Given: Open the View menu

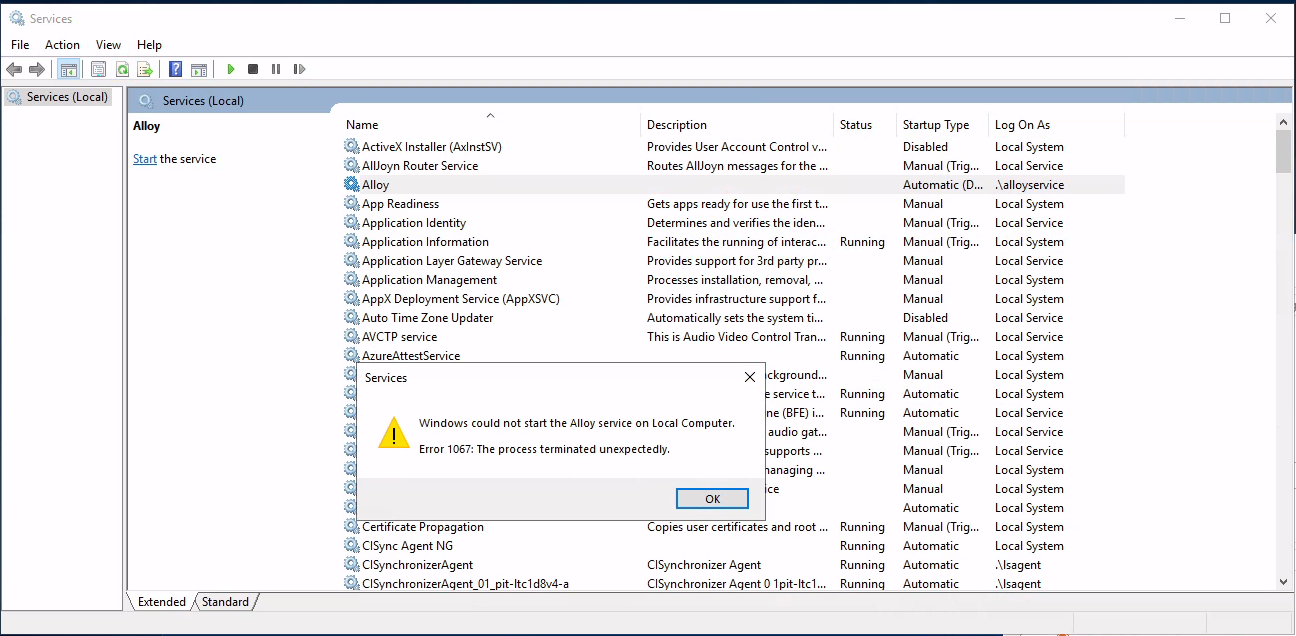Looking at the screenshot, I should pyautogui.click(x=108, y=45).
